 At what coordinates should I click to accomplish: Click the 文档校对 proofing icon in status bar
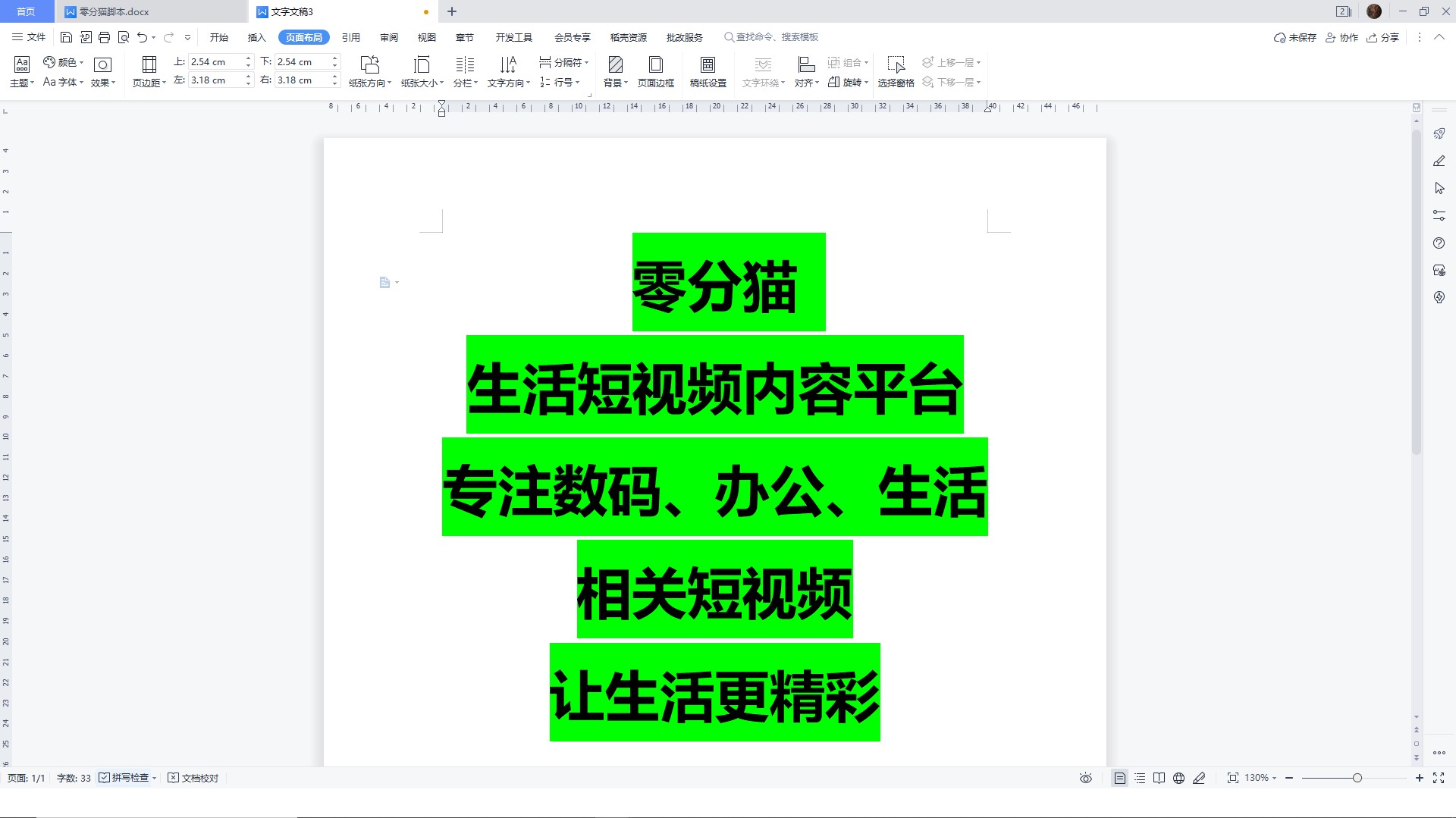tap(193, 778)
